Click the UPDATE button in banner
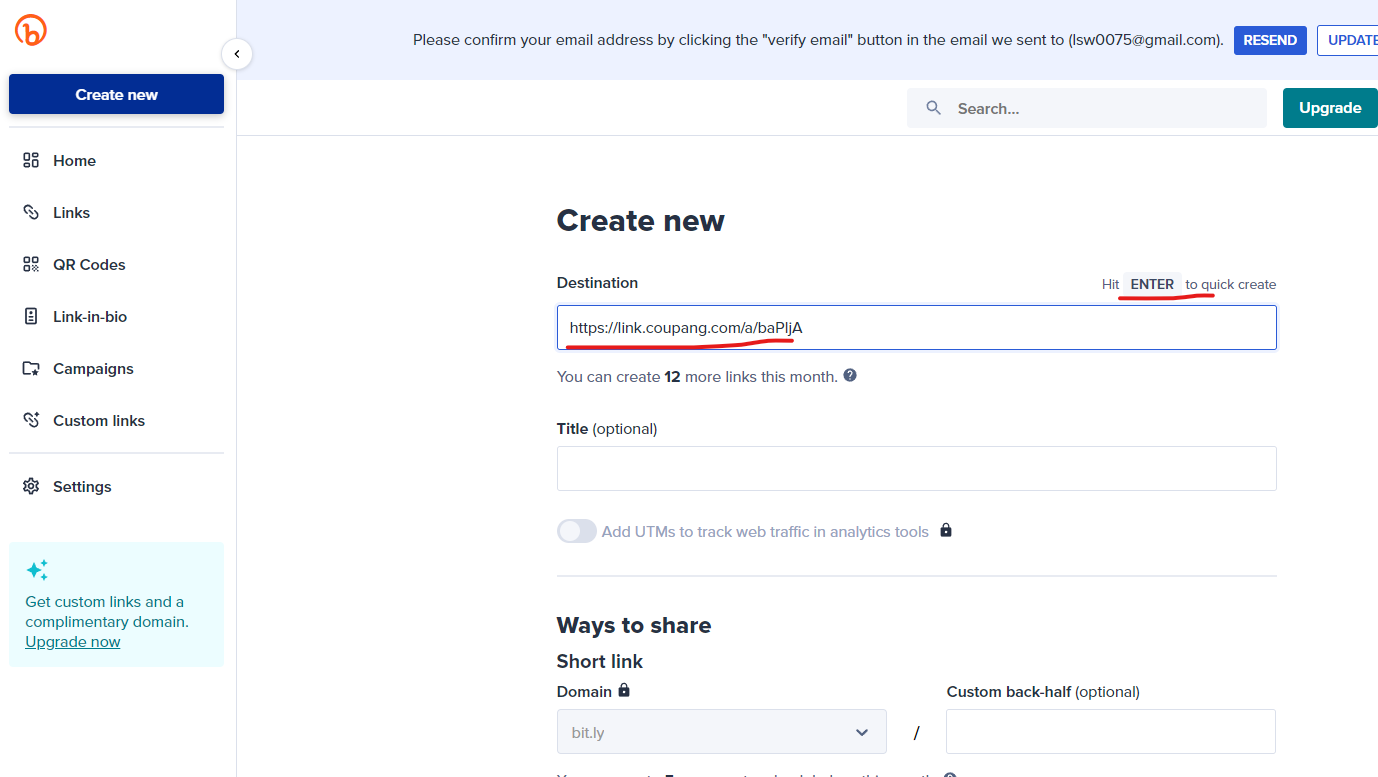Screen dimensions: 1378x777 1350,40
